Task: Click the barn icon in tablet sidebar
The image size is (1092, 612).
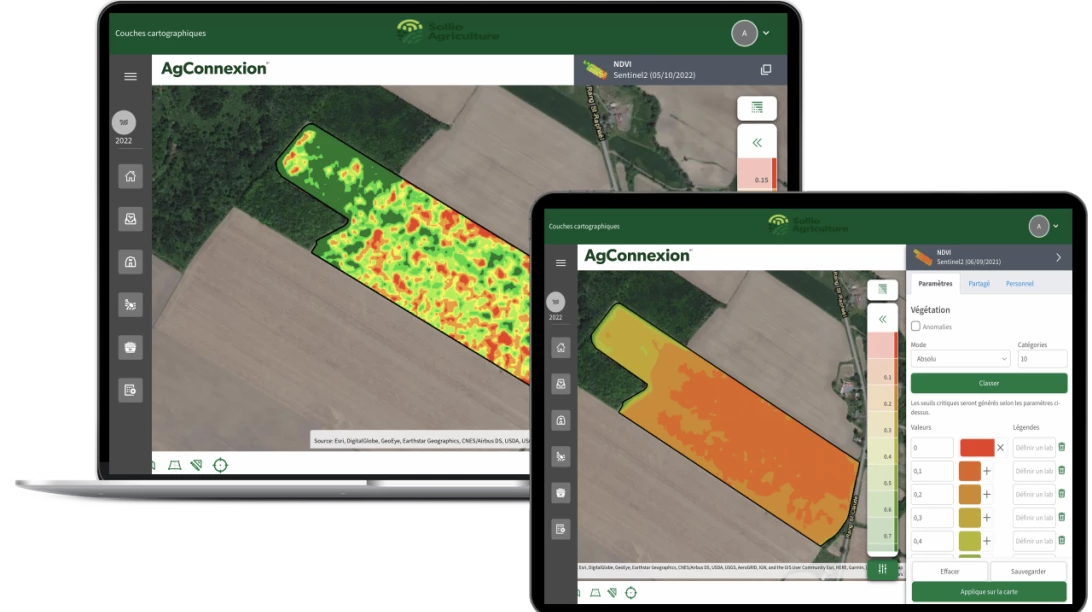Action: (561, 421)
